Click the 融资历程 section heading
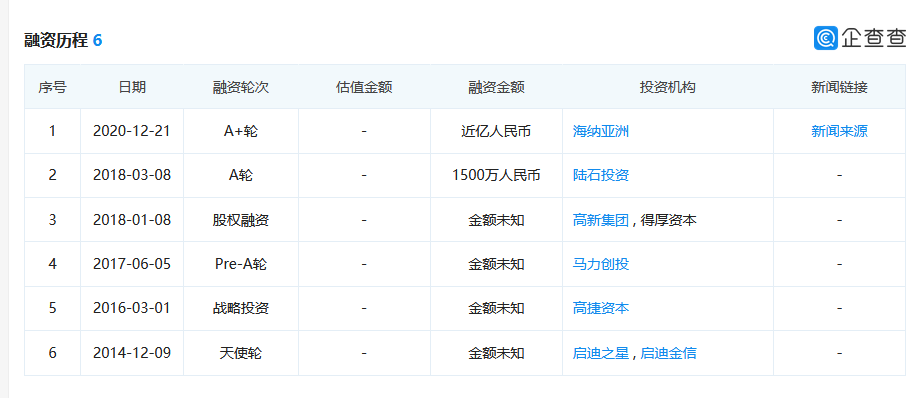The height and width of the screenshot is (398, 912). [56, 40]
